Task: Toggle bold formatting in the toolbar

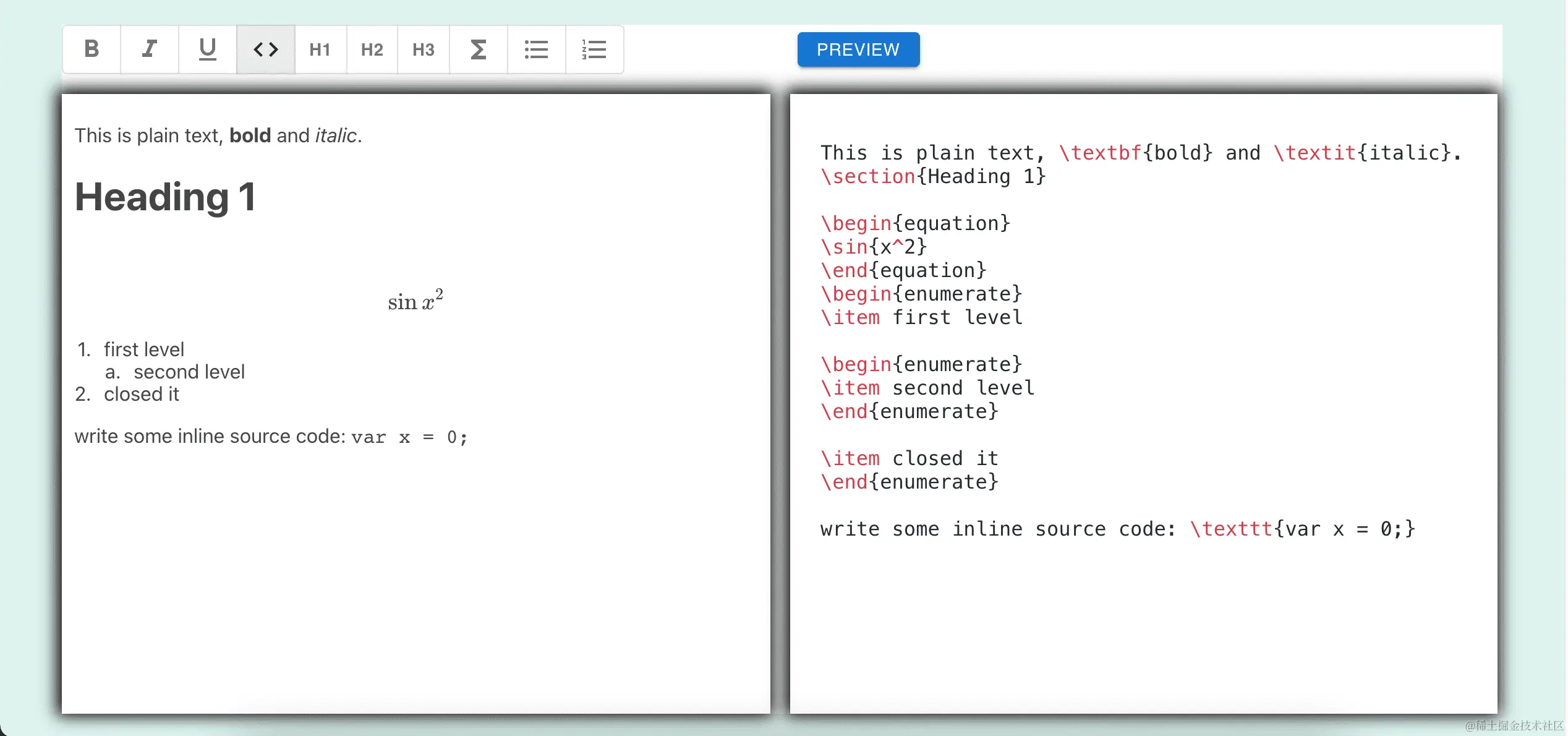Action: (91, 49)
